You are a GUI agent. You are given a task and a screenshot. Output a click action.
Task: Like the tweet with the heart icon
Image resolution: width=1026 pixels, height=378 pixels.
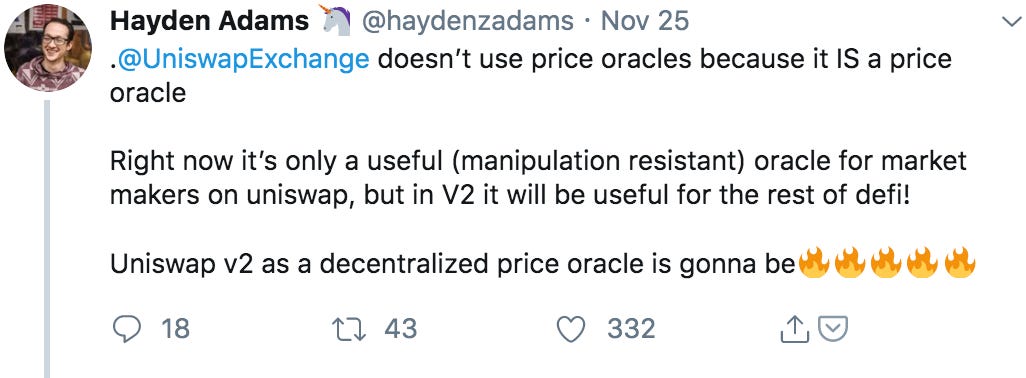click(571, 329)
